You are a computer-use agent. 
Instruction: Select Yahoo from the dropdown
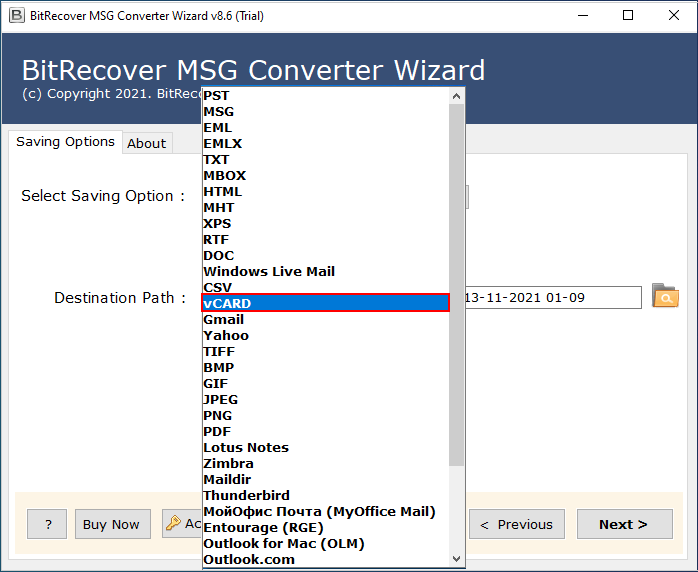pyautogui.click(x=326, y=336)
